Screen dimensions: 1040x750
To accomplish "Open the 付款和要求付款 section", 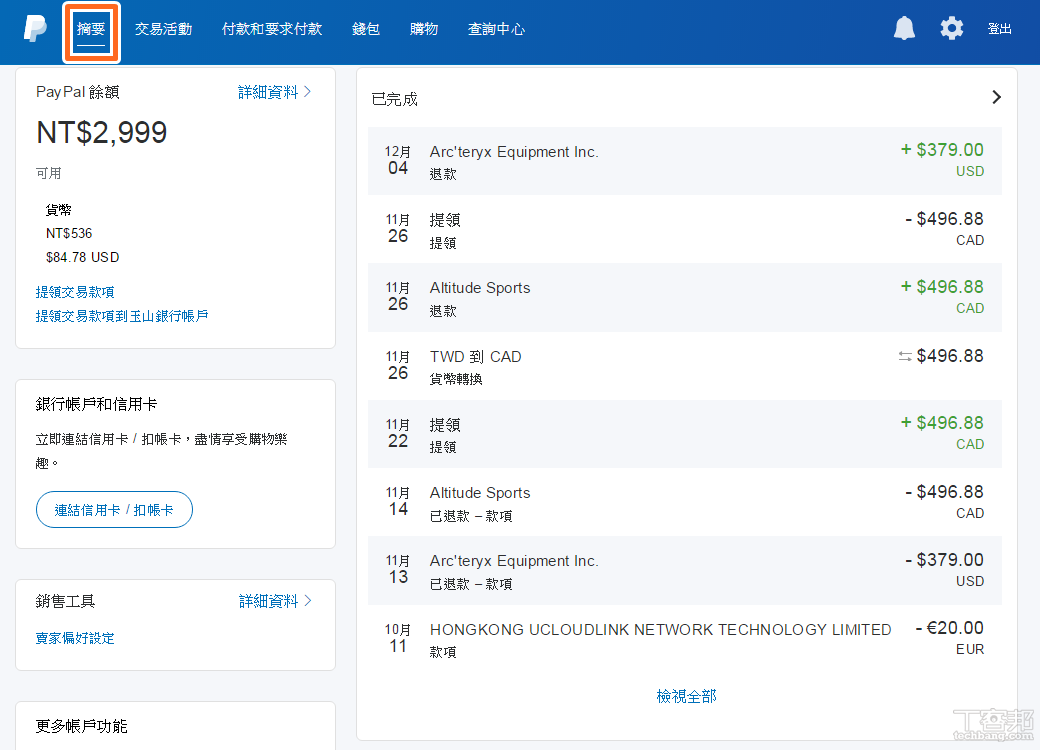I will [271, 29].
